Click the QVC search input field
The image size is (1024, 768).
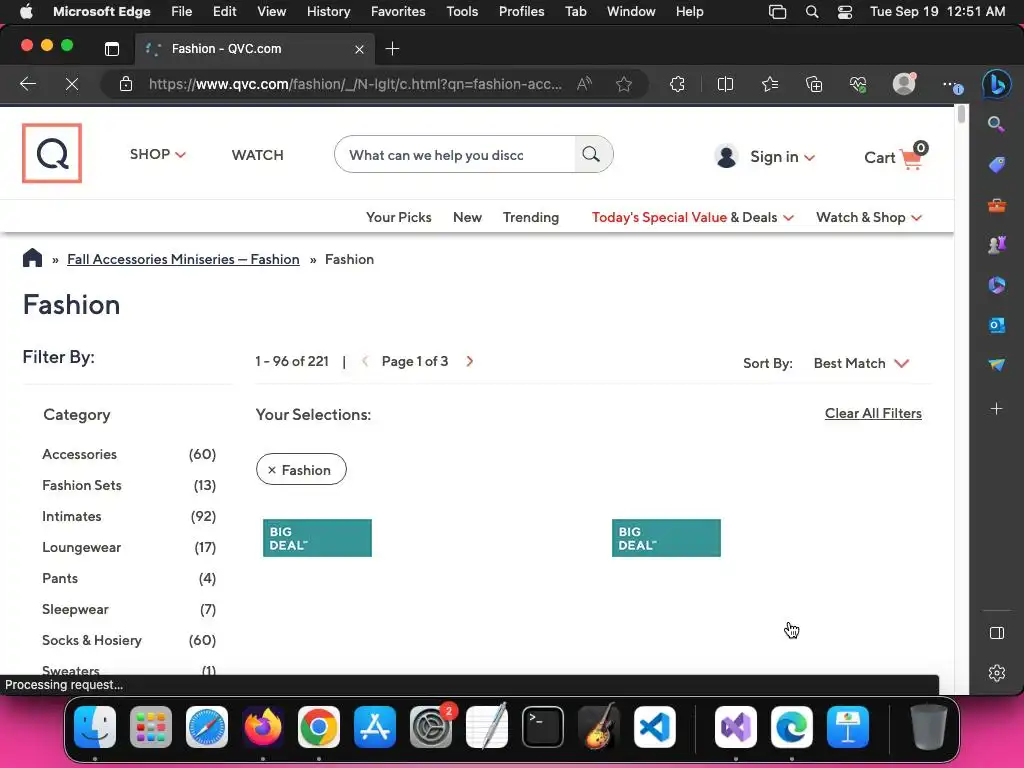[x=455, y=155]
